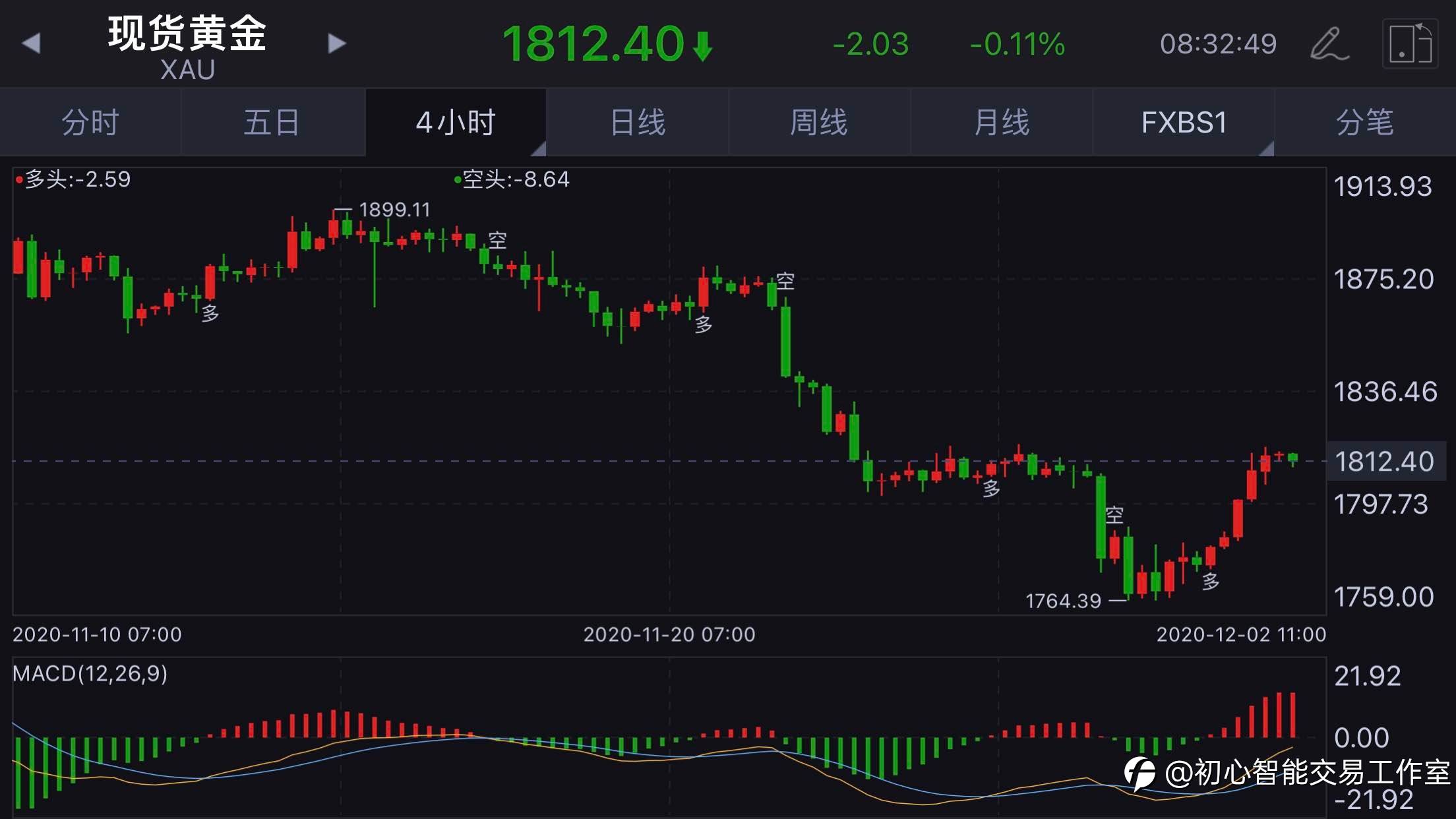Tap the 1913.93 axis value
The height and width of the screenshot is (819, 1456).
tap(1383, 187)
